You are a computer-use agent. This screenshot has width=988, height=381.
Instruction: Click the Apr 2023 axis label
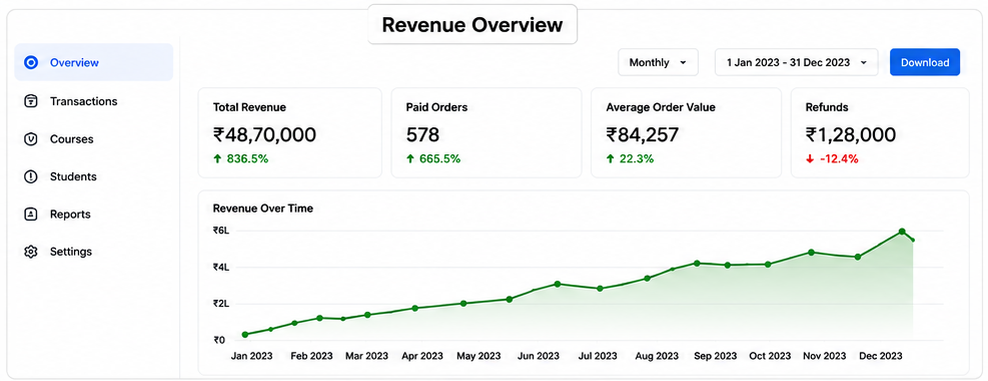(x=423, y=356)
